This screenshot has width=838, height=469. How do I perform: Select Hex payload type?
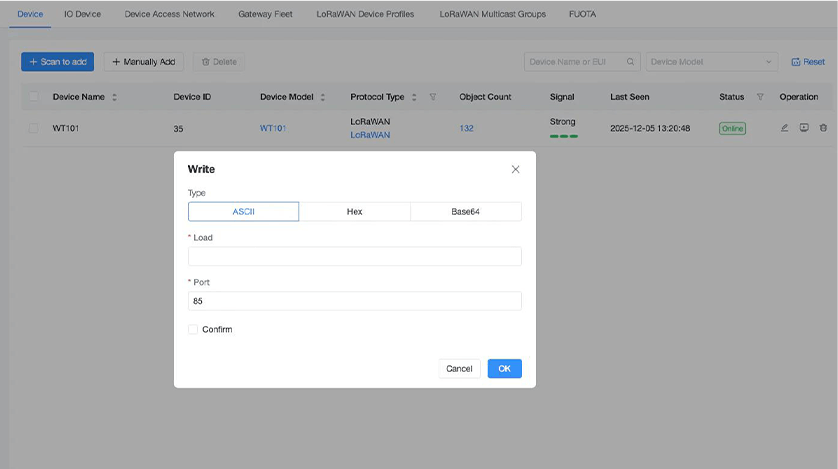pyautogui.click(x=354, y=212)
